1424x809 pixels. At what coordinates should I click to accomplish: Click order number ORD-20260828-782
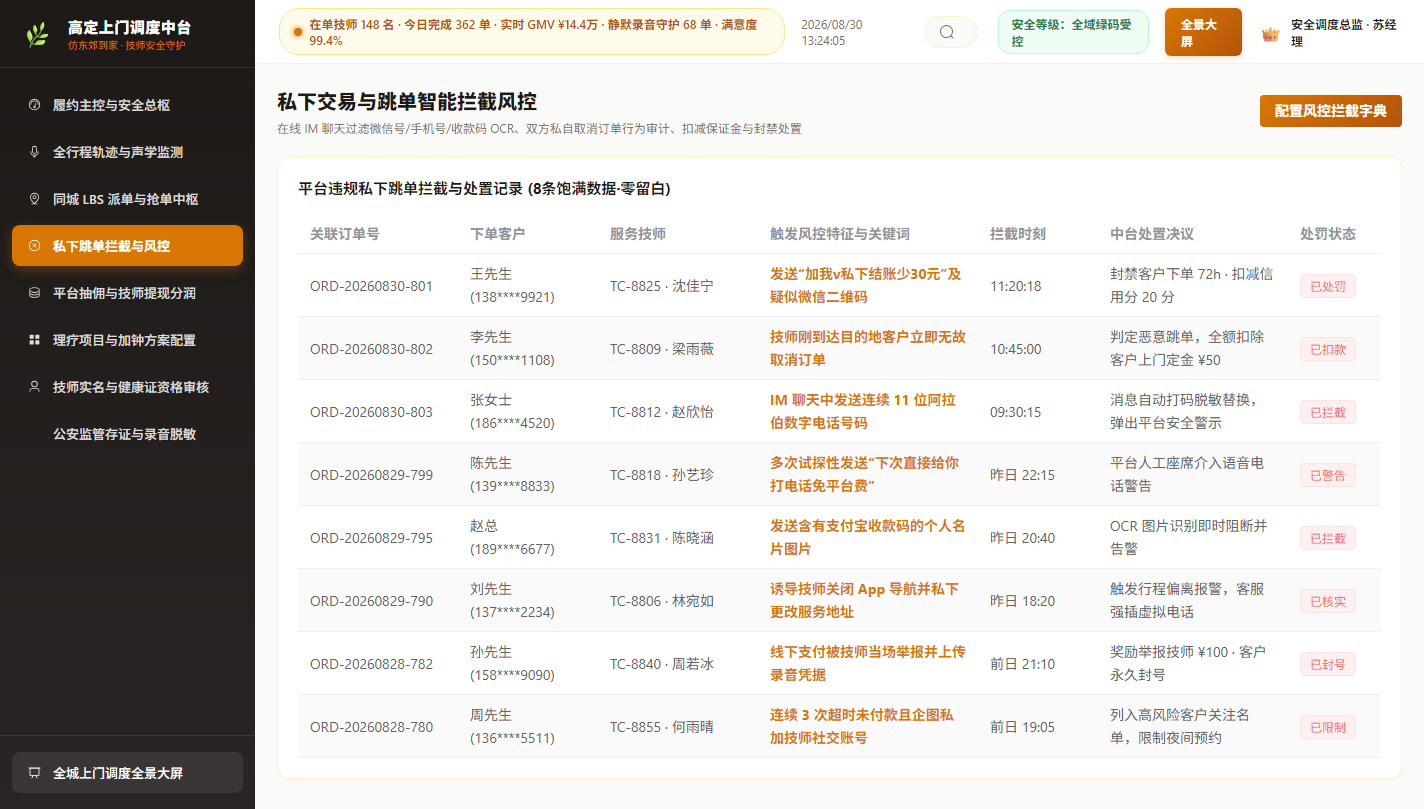click(371, 664)
